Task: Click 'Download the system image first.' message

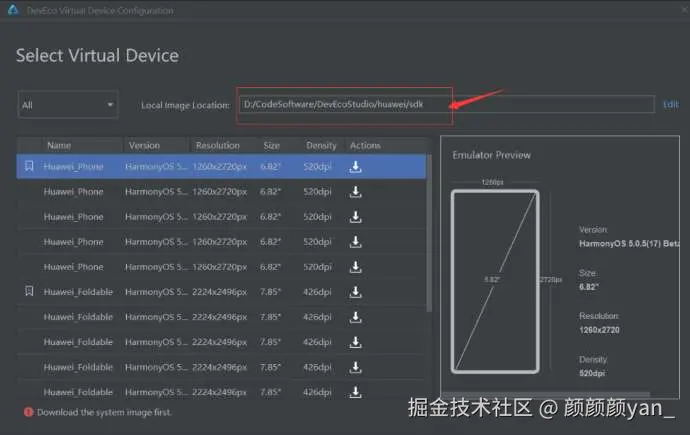Action: click(104, 412)
